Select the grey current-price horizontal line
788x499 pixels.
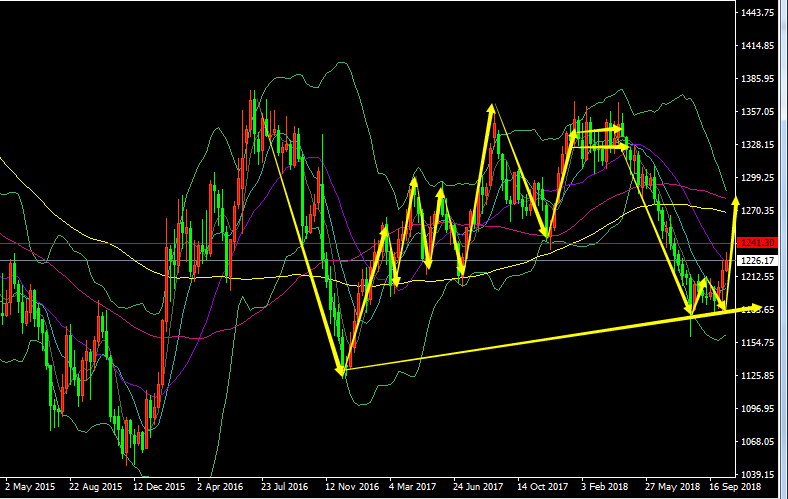pos(368,260)
